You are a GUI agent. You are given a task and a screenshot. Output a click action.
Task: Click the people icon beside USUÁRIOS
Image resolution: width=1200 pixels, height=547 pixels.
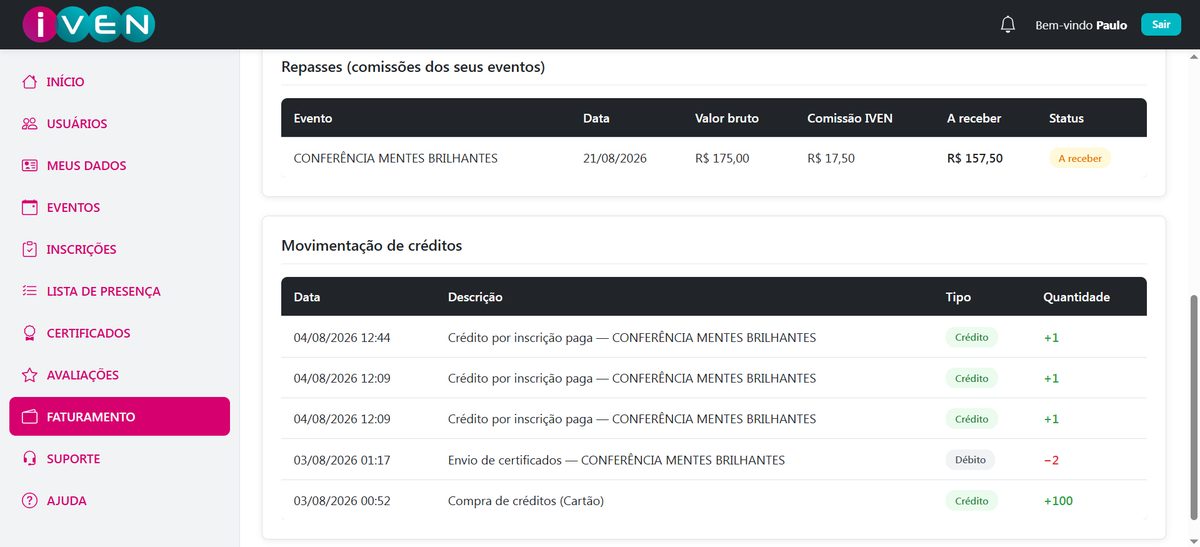[29, 124]
